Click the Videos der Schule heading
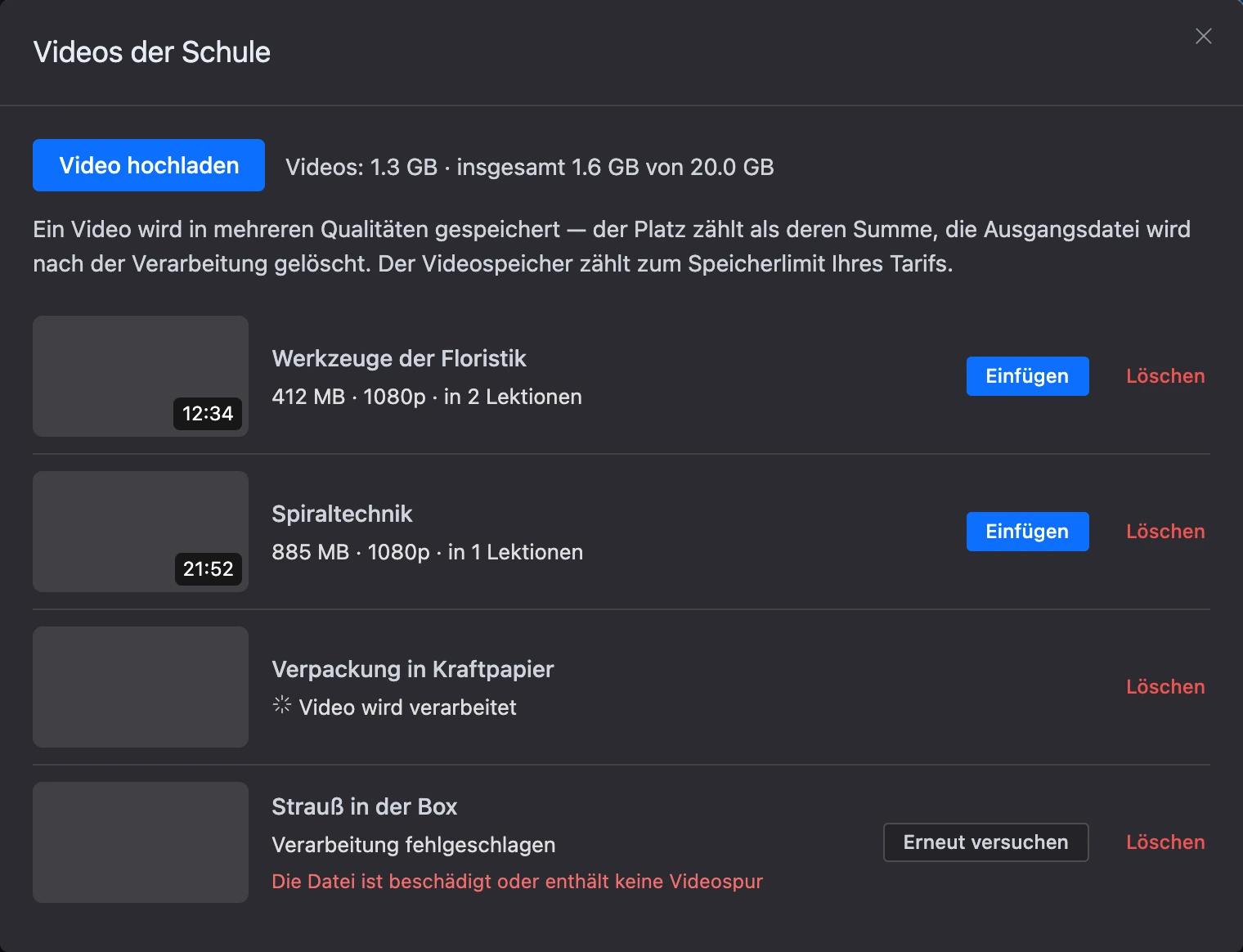Screen dimensions: 1243x952 pos(152,52)
